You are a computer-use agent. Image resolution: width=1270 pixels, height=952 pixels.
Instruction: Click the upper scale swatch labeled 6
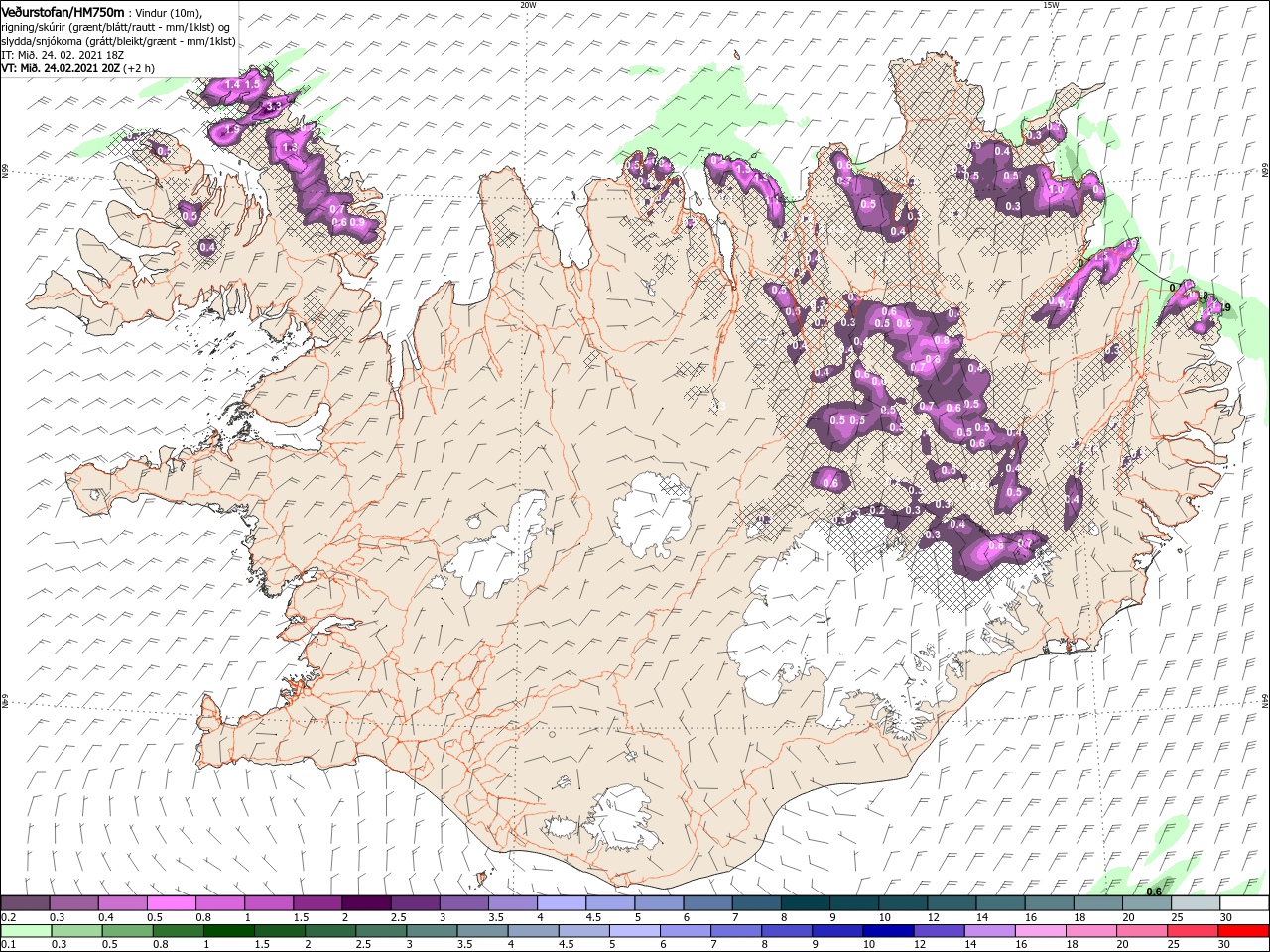coord(706,903)
